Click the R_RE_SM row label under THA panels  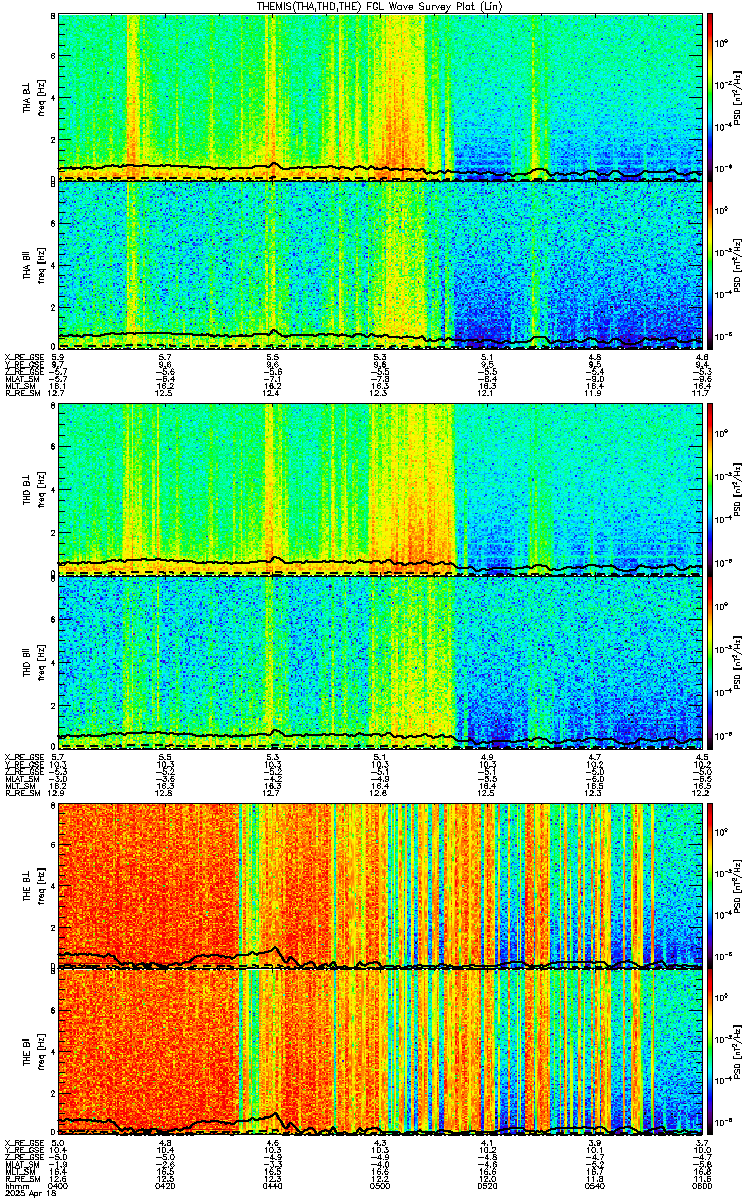[x=21, y=395]
